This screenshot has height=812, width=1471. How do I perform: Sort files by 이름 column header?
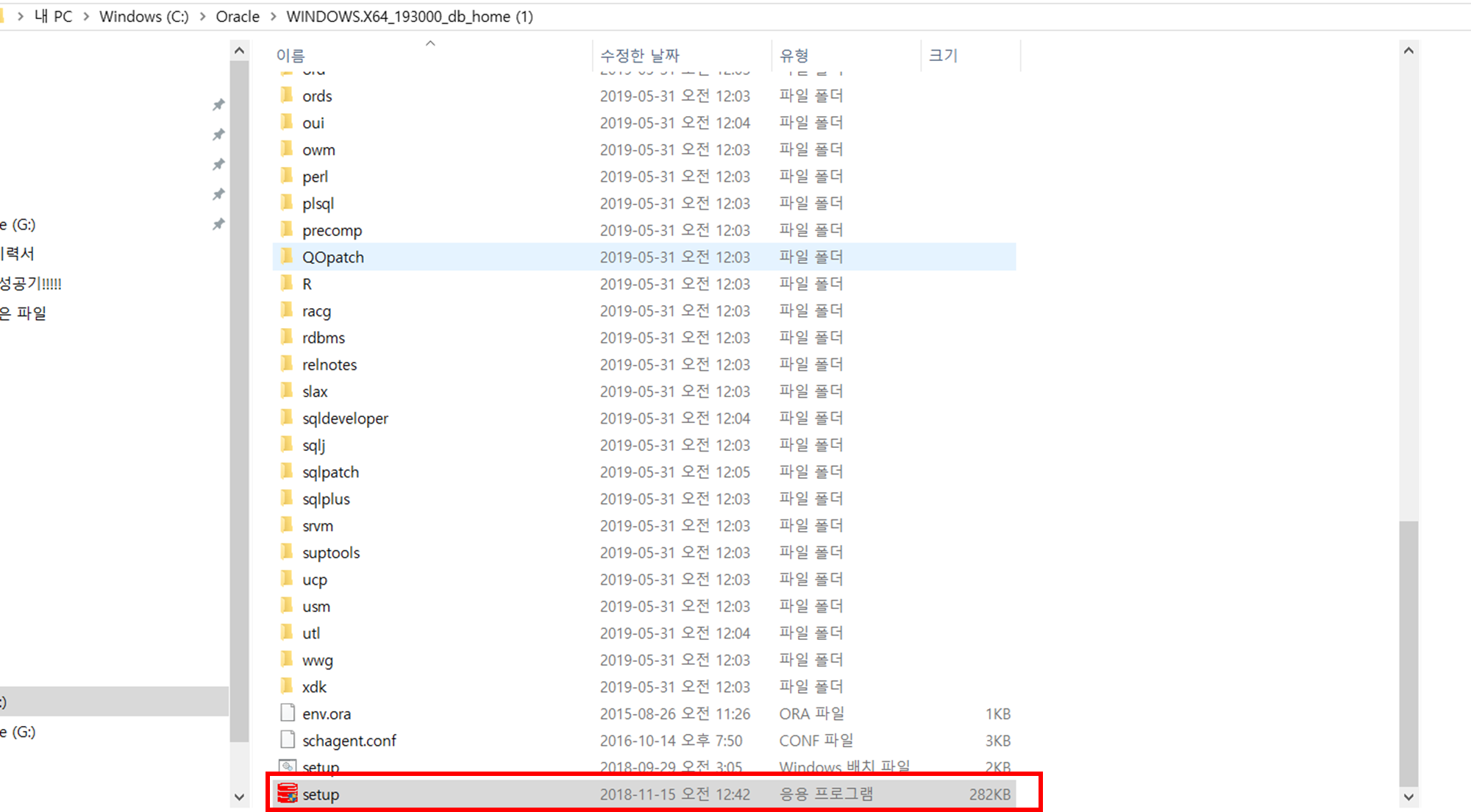point(291,55)
